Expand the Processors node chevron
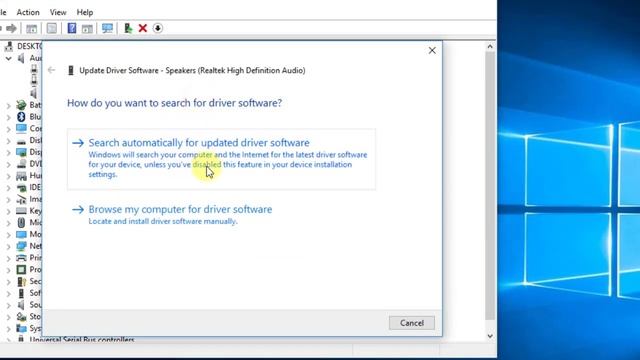The width and height of the screenshot is (640, 360). click(9, 270)
